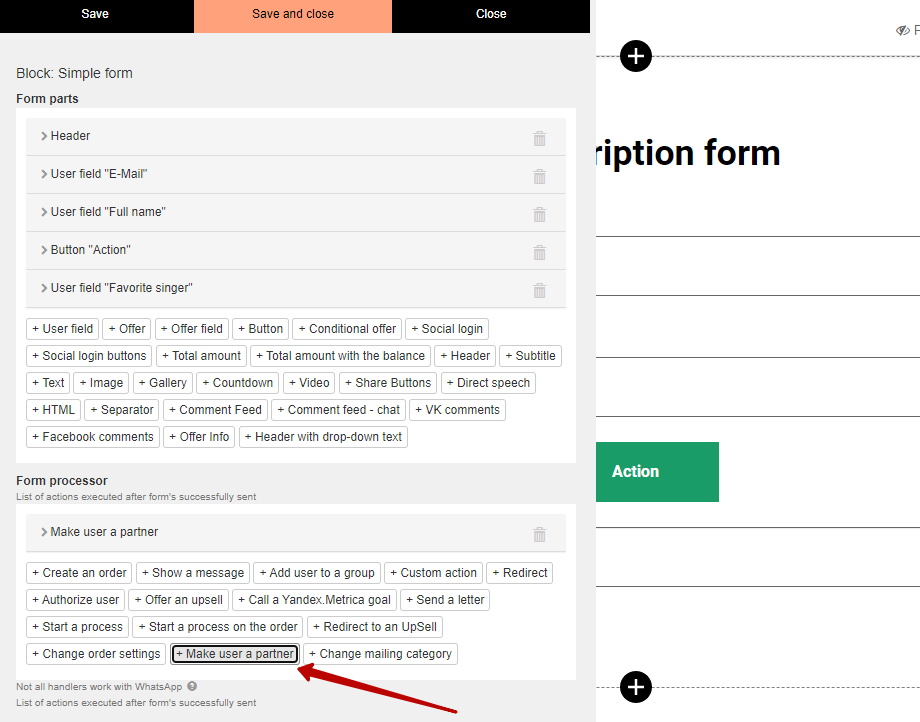Add Offer an upsell action
Viewport: 920px width, 722px height.
178,600
